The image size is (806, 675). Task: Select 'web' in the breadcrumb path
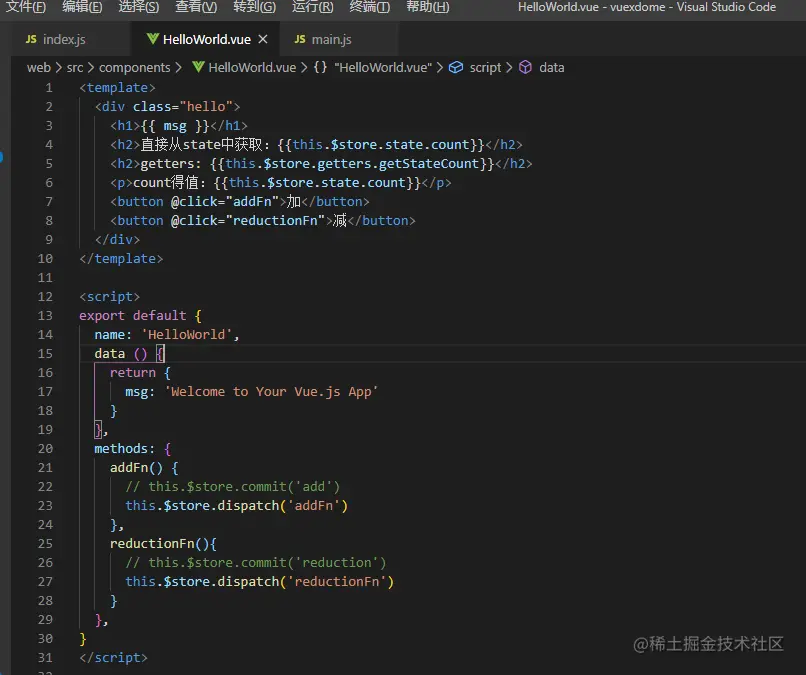[x=39, y=68]
